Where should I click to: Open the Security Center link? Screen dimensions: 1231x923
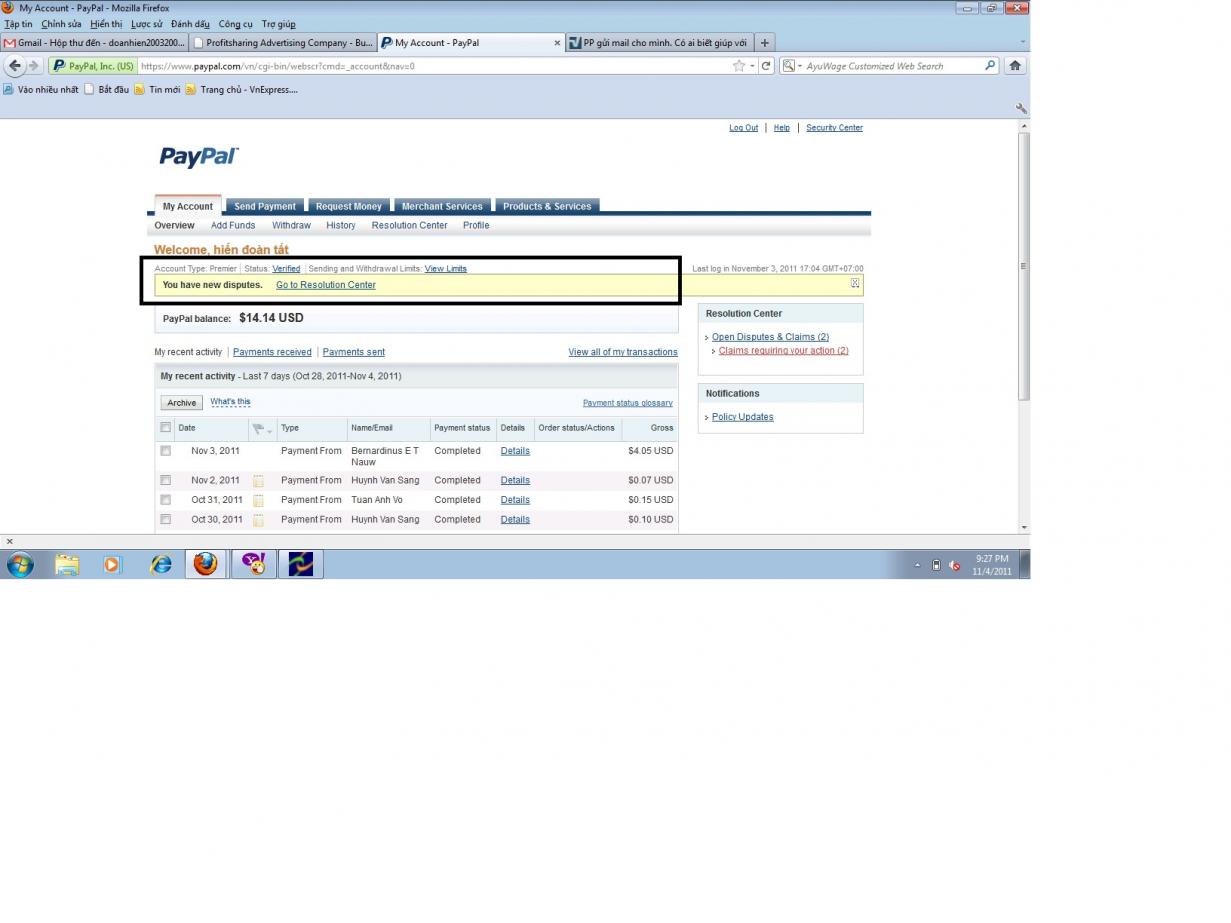(834, 128)
